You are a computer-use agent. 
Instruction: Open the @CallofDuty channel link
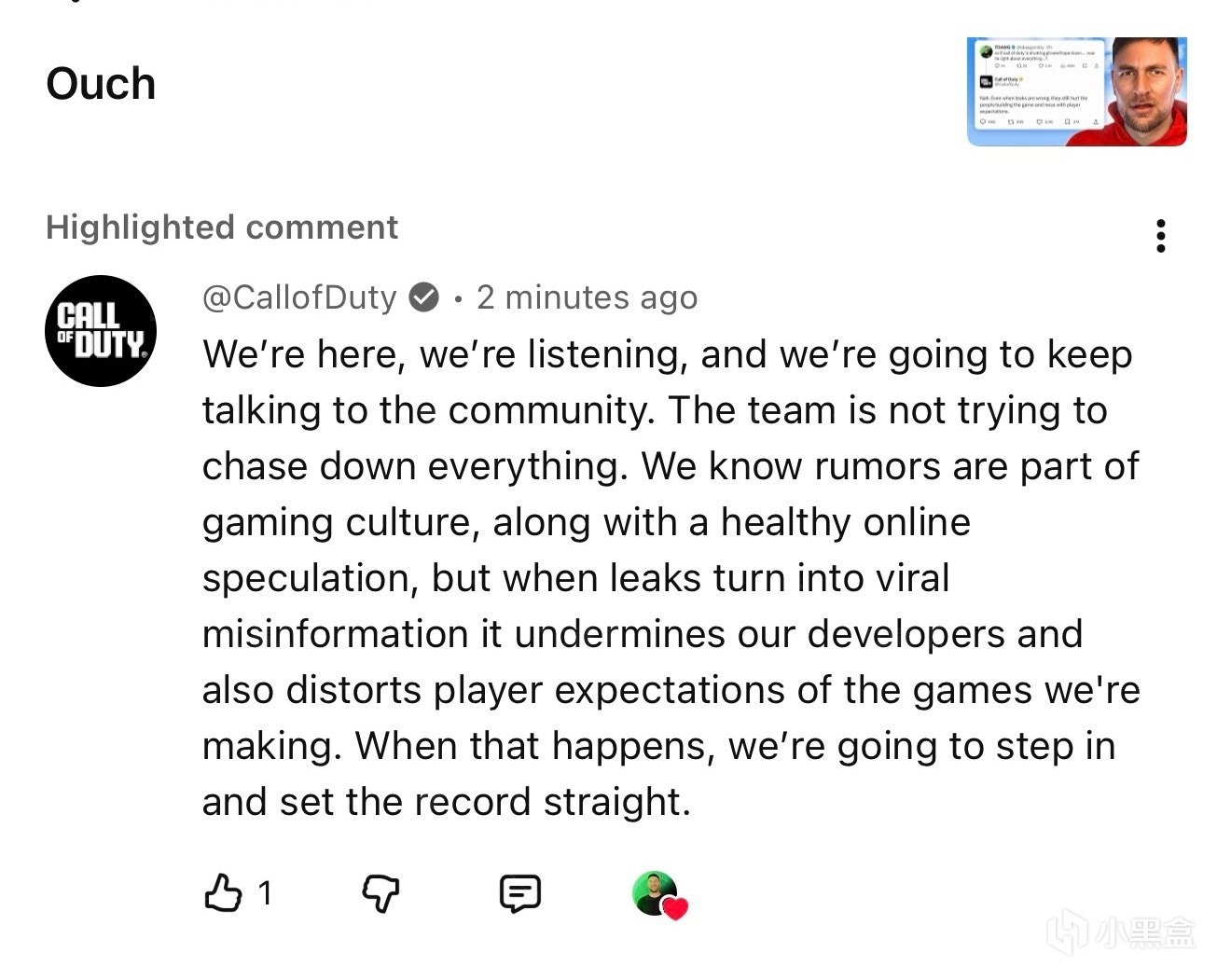coord(299,297)
